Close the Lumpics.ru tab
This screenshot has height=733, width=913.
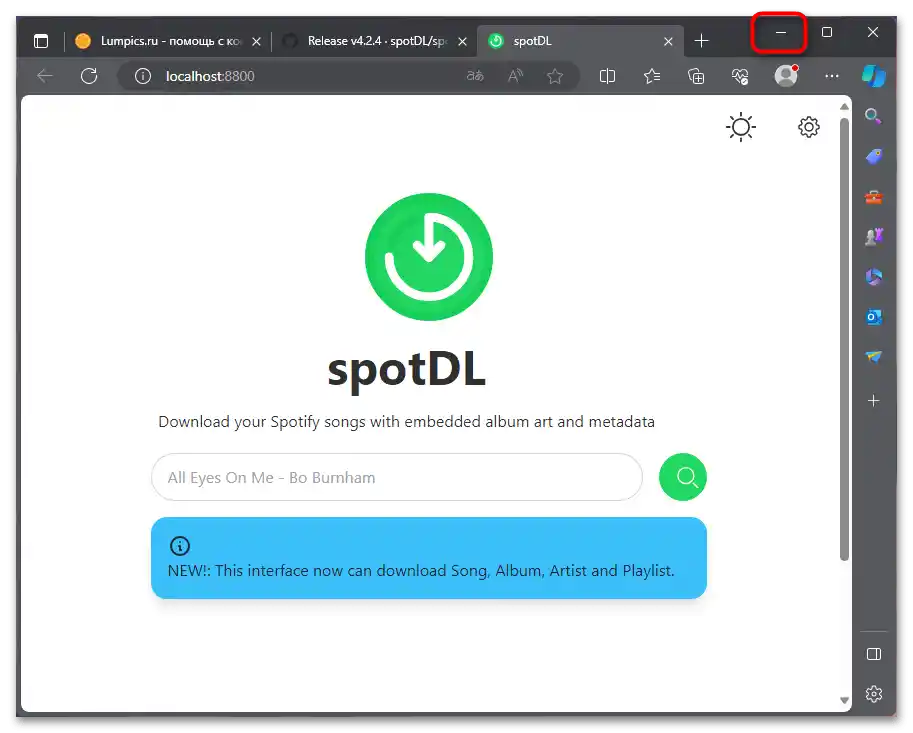click(256, 41)
